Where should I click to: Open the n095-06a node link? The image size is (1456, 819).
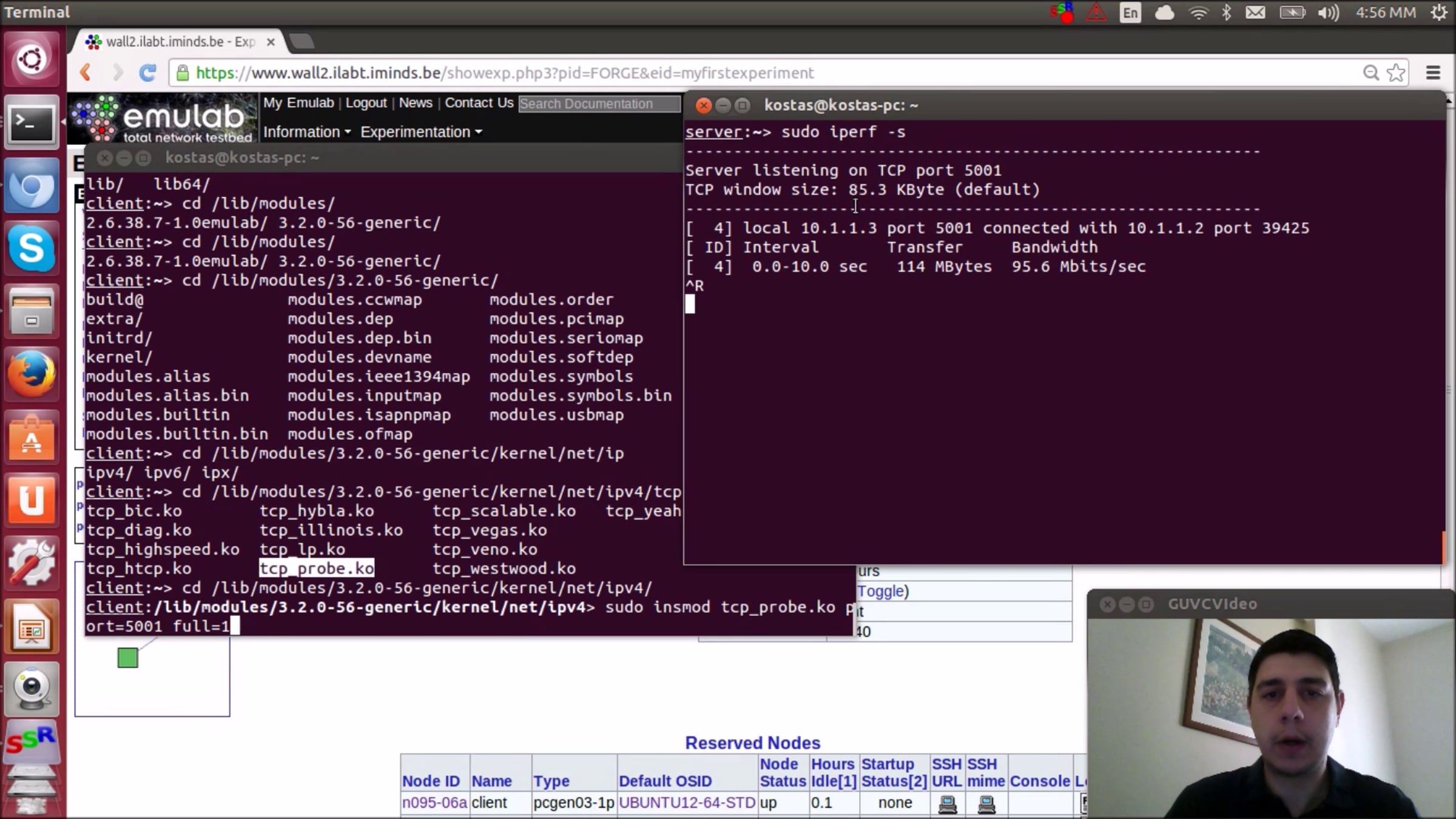434,803
